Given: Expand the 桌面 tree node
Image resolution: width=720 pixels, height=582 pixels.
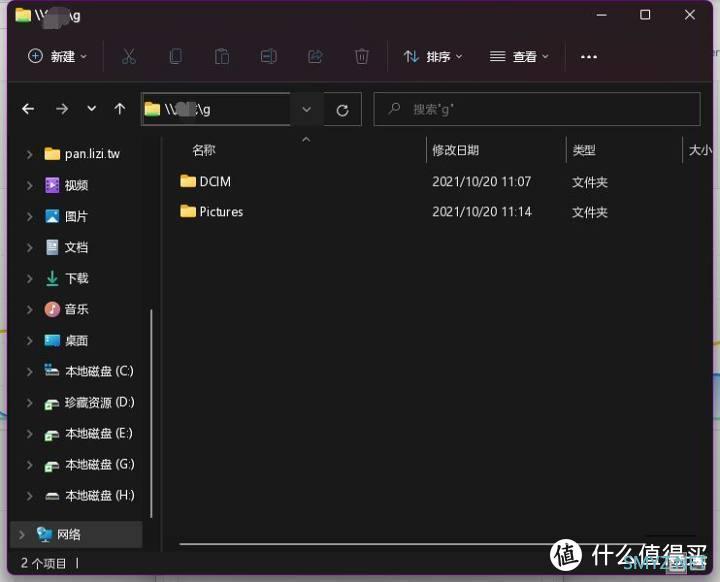Looking at the screenshot, I should pyautogui.click(x=29, y=341).
